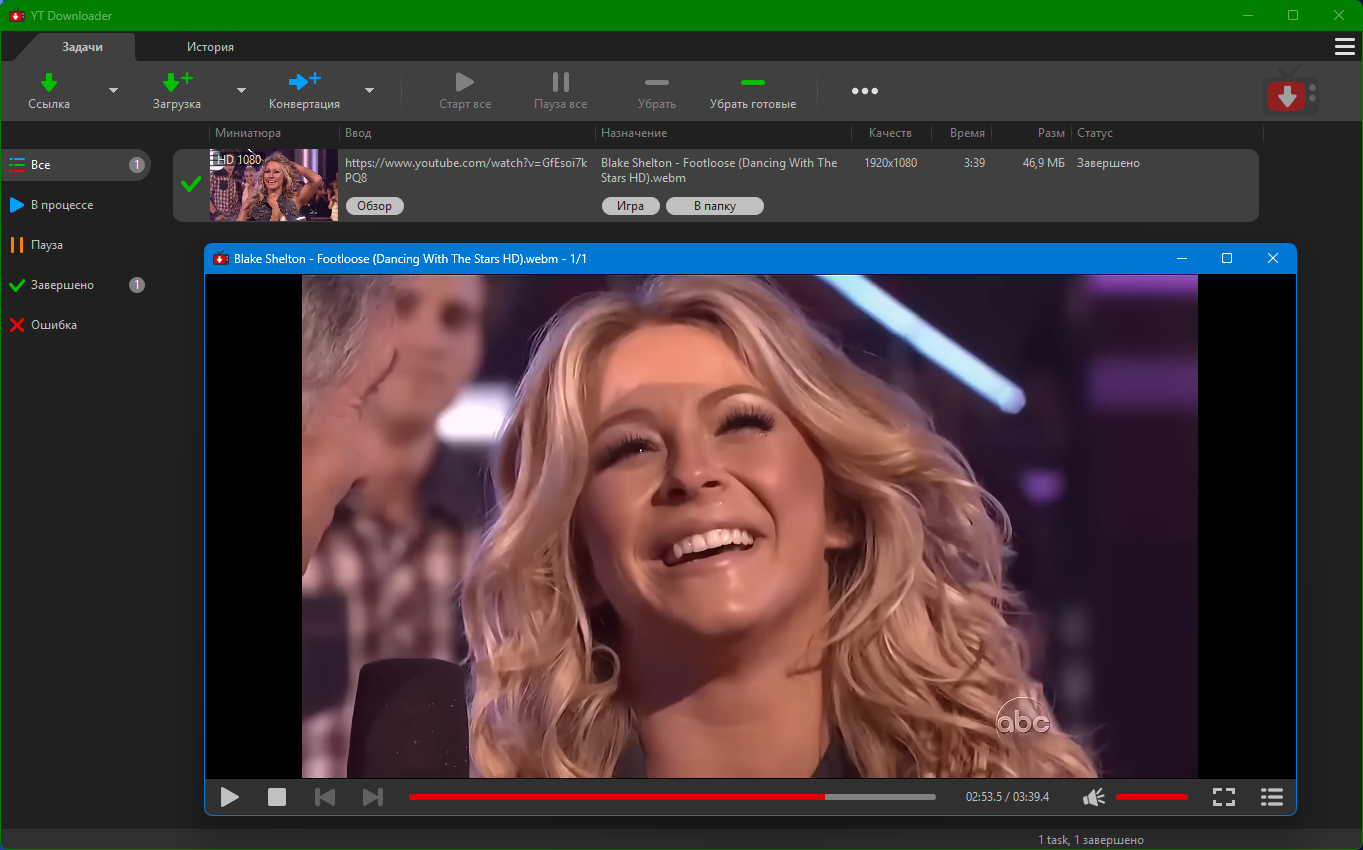Expand the Конвертация dropdown arrow
Screen dimensions: 1363x850
(369, 91)
